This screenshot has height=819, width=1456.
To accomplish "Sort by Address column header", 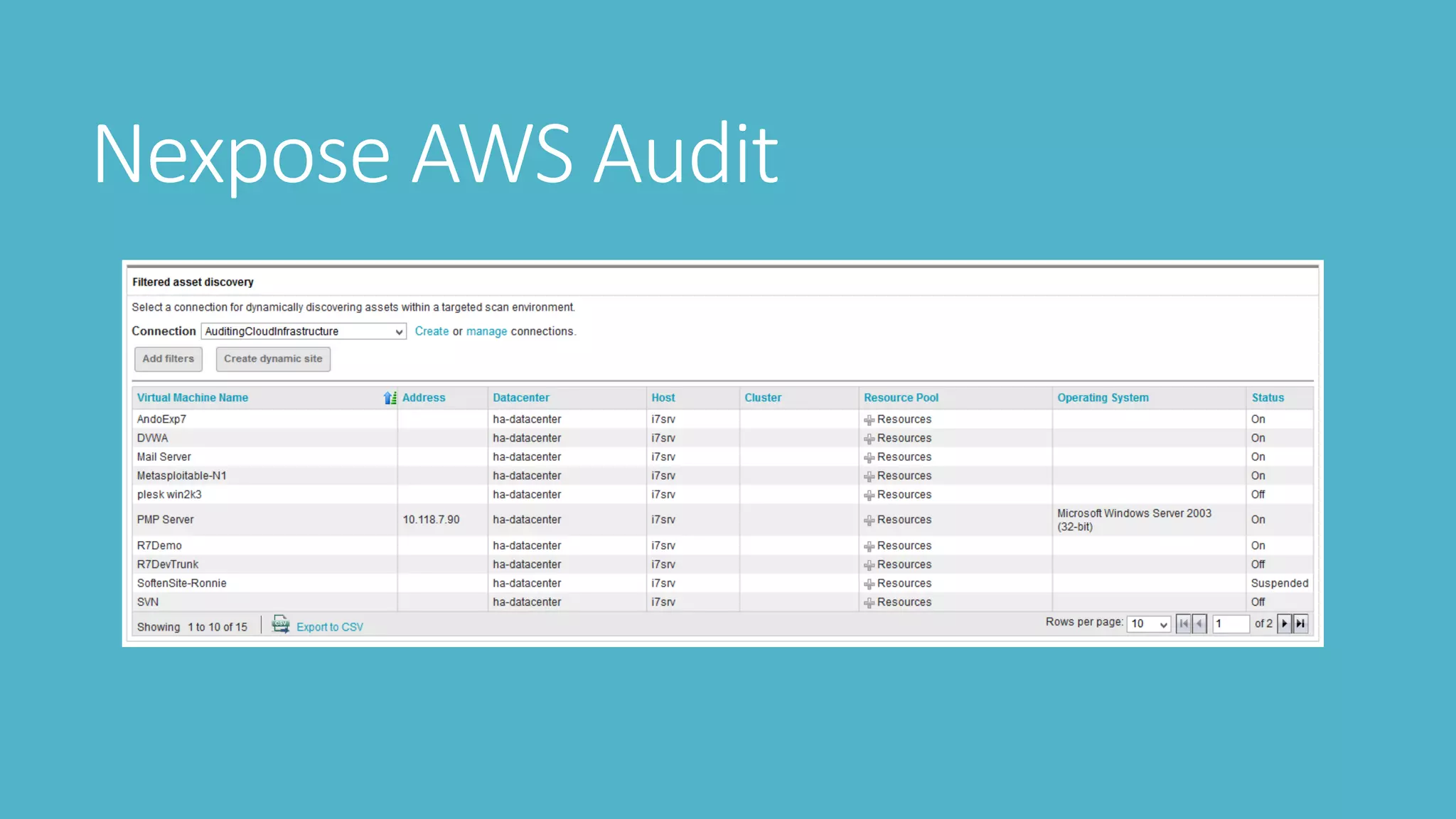I will click(x=424, y=398).
